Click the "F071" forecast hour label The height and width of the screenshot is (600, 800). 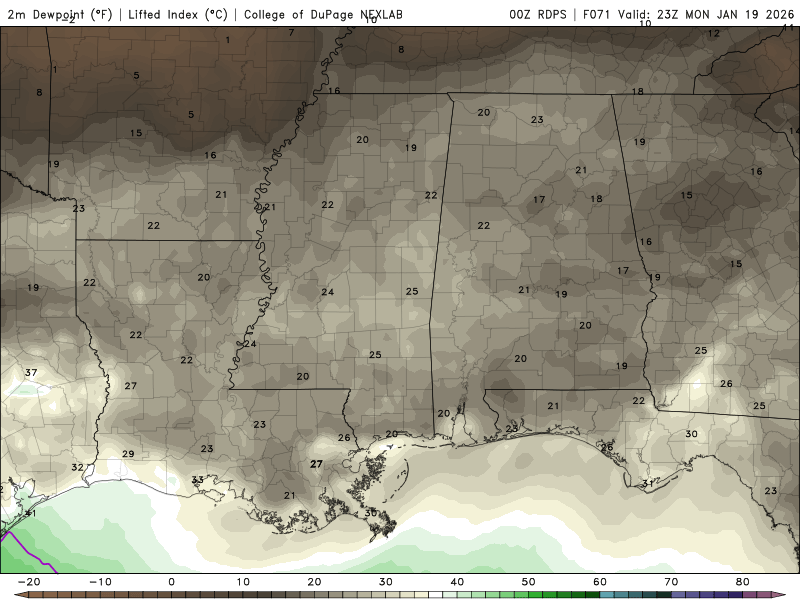[597, 14]
